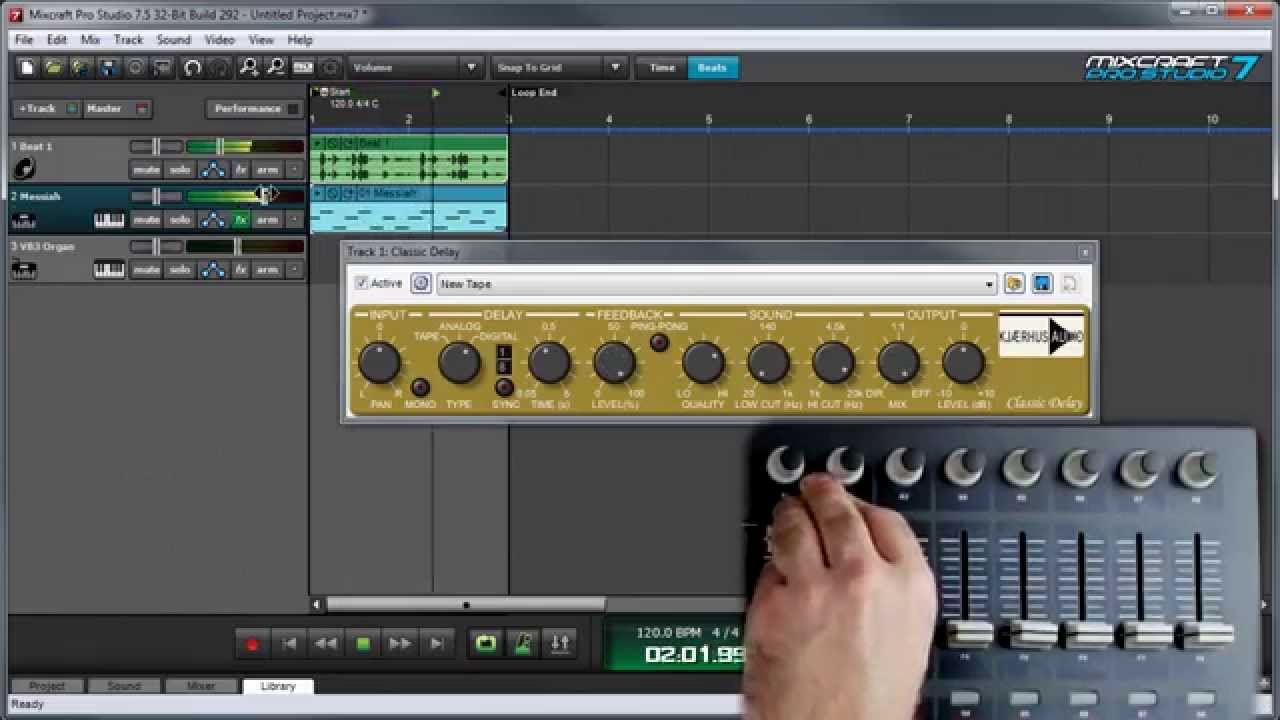Zoom out with magnifier minus icon

click(276, 68)
